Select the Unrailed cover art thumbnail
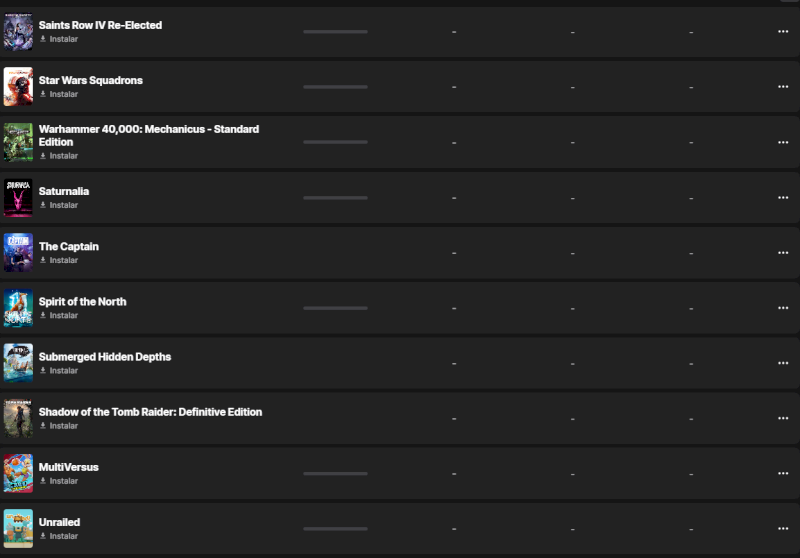The width and height of the screenshot is (800, 558). pos(18,529)
